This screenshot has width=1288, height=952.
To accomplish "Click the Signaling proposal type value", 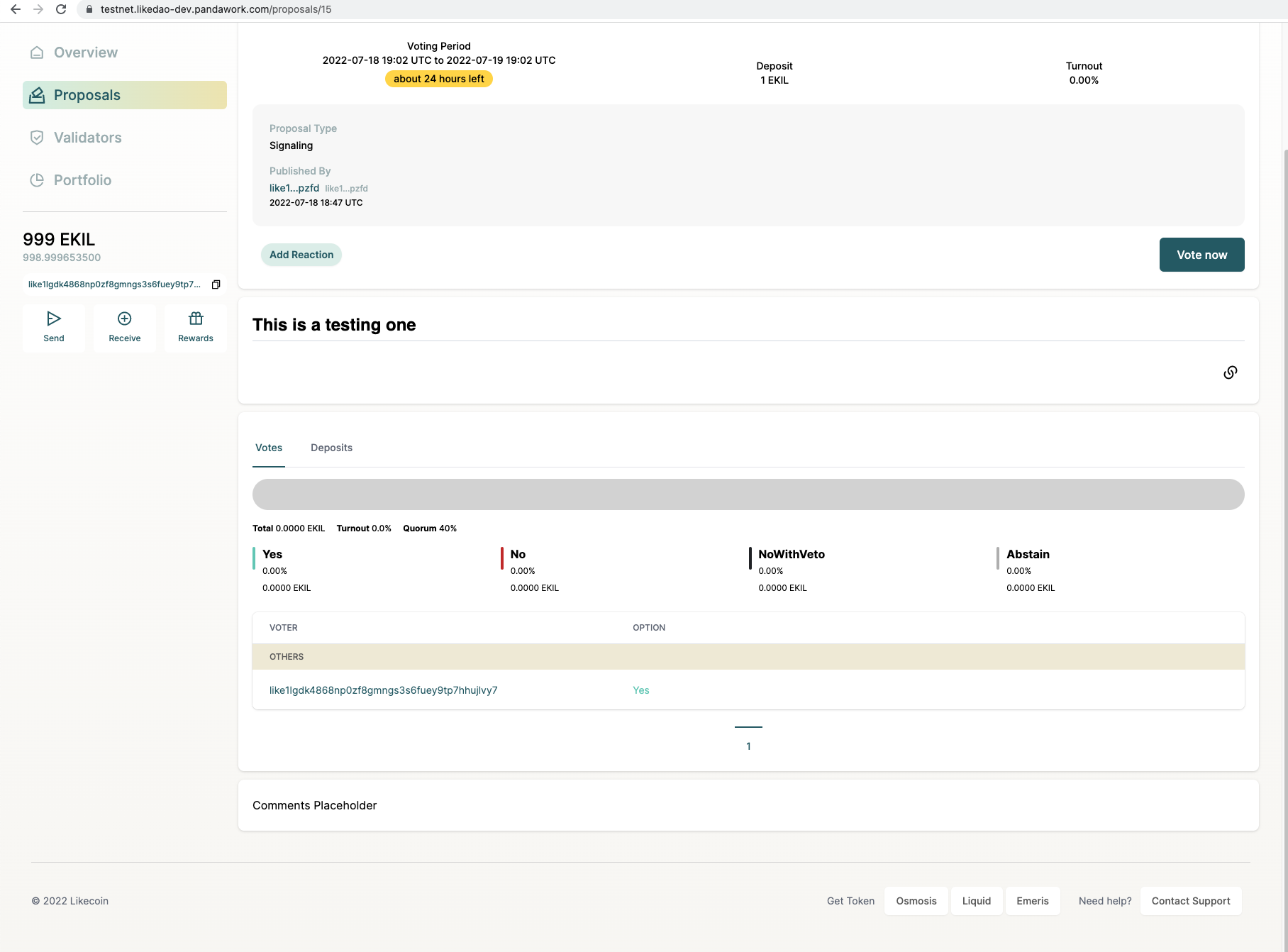I will pyautogui.click(x=291, y=145).
